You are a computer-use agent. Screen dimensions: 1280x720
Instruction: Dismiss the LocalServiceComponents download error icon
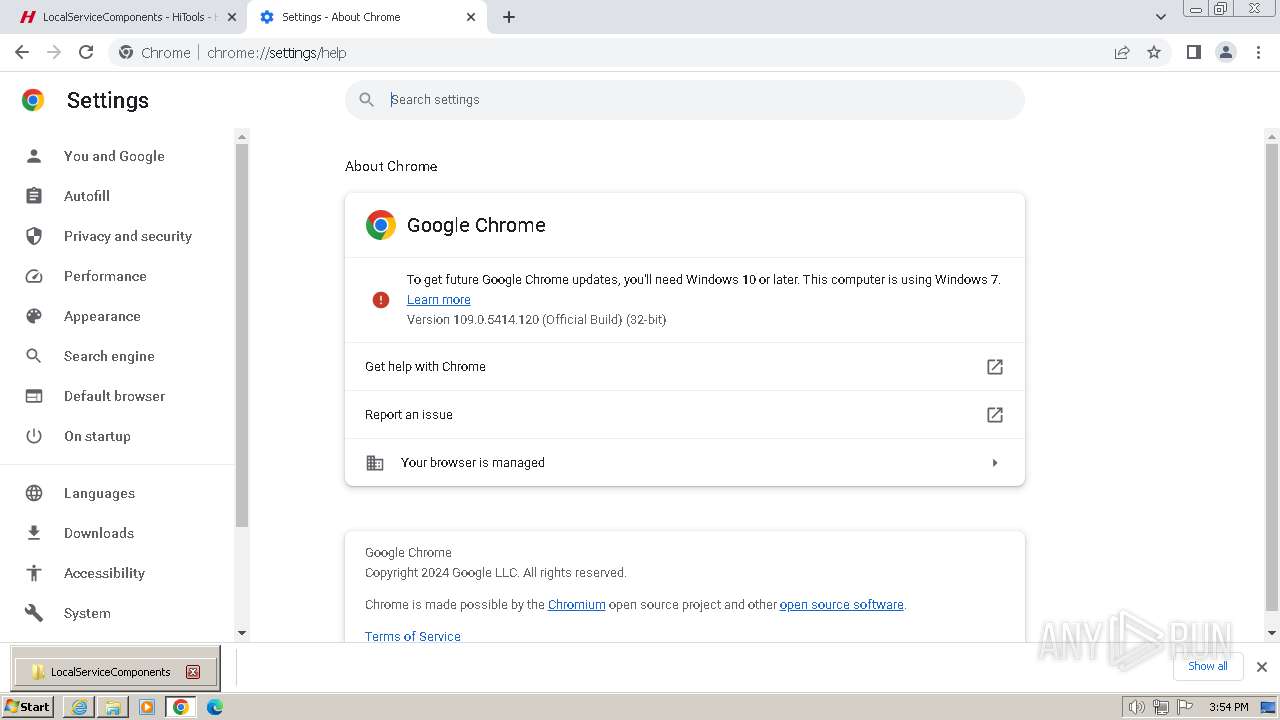click(x=193, y=672)
